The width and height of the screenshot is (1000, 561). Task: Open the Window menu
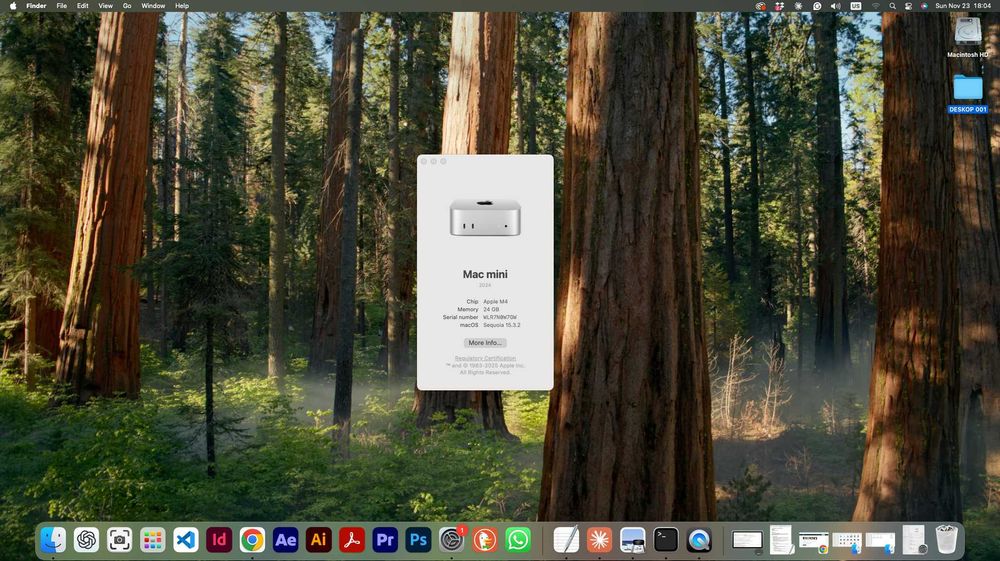click(153, 6)
